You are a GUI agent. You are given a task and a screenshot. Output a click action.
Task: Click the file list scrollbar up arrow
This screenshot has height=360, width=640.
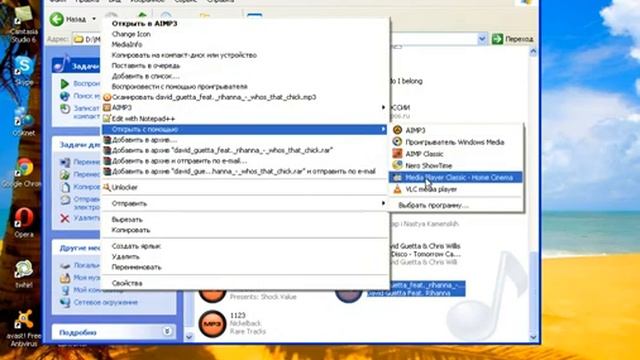coord(533,52)
